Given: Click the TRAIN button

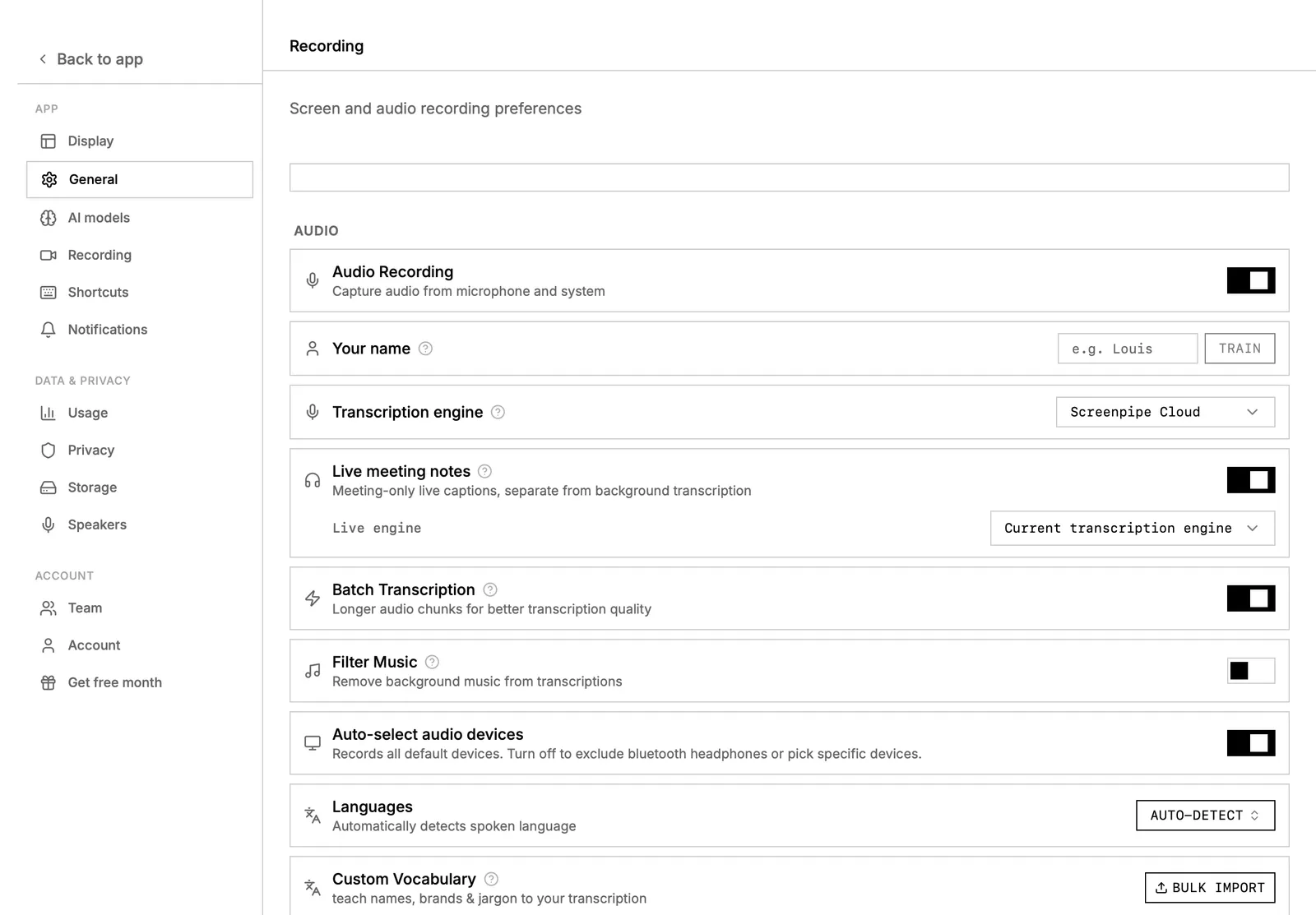Looking at the screenshot, I should 1240,349.
